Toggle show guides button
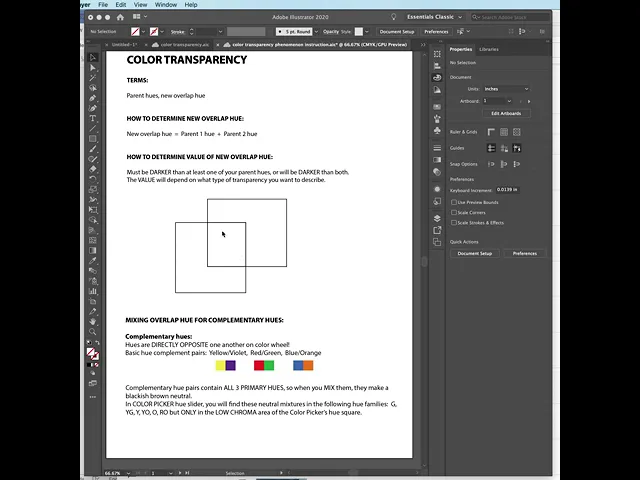The width and height of the screenshot is (640, 480). click(491, 148)
